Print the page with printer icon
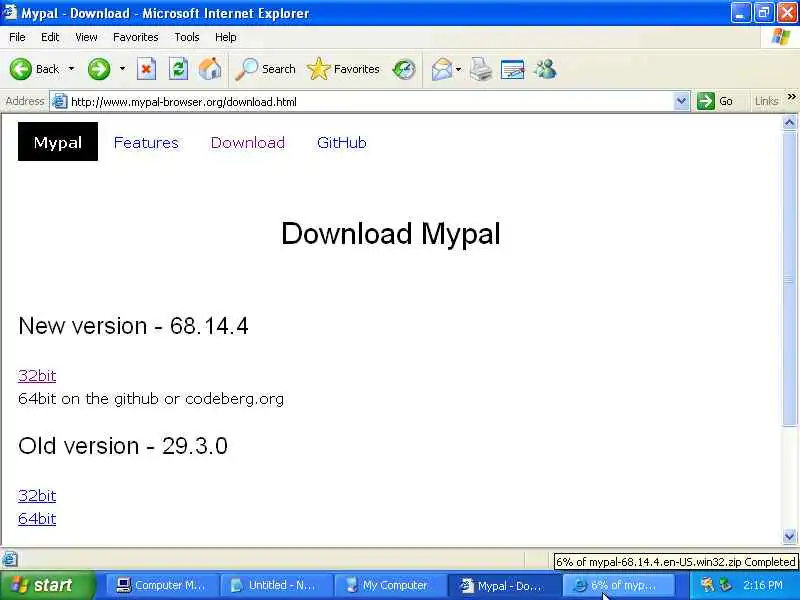The width and height of the screenshot is (800, 600). (x=481, y=69)
